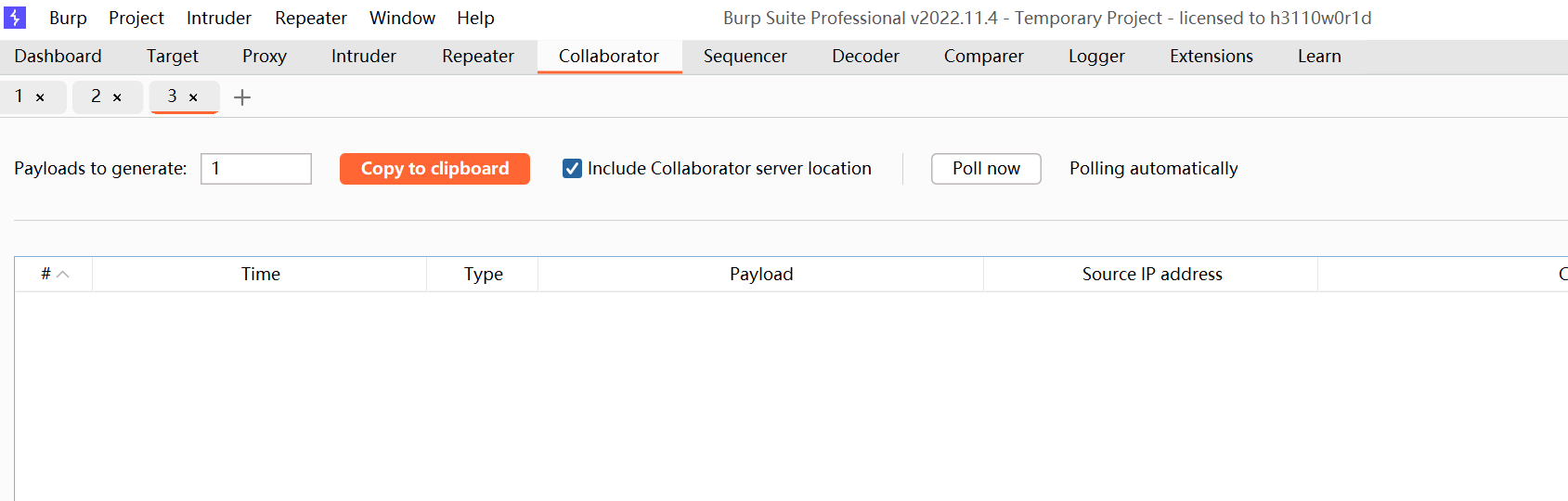The height and width of the screenshot is (501, 1568).
Task: Open the Repeater menu in menu bar
Action: tap(311, 18)
